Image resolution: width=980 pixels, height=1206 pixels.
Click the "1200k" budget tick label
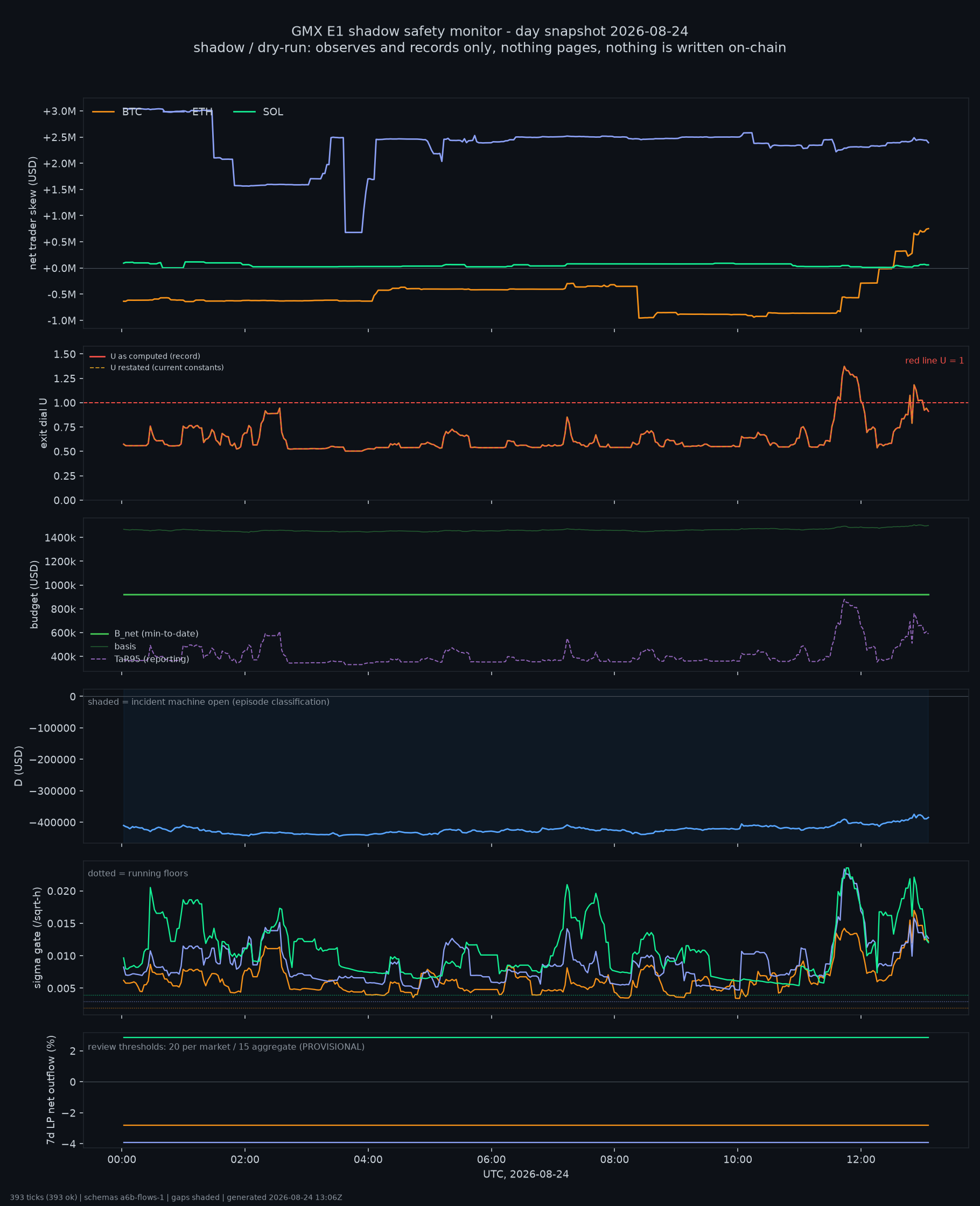coord(60,562)
